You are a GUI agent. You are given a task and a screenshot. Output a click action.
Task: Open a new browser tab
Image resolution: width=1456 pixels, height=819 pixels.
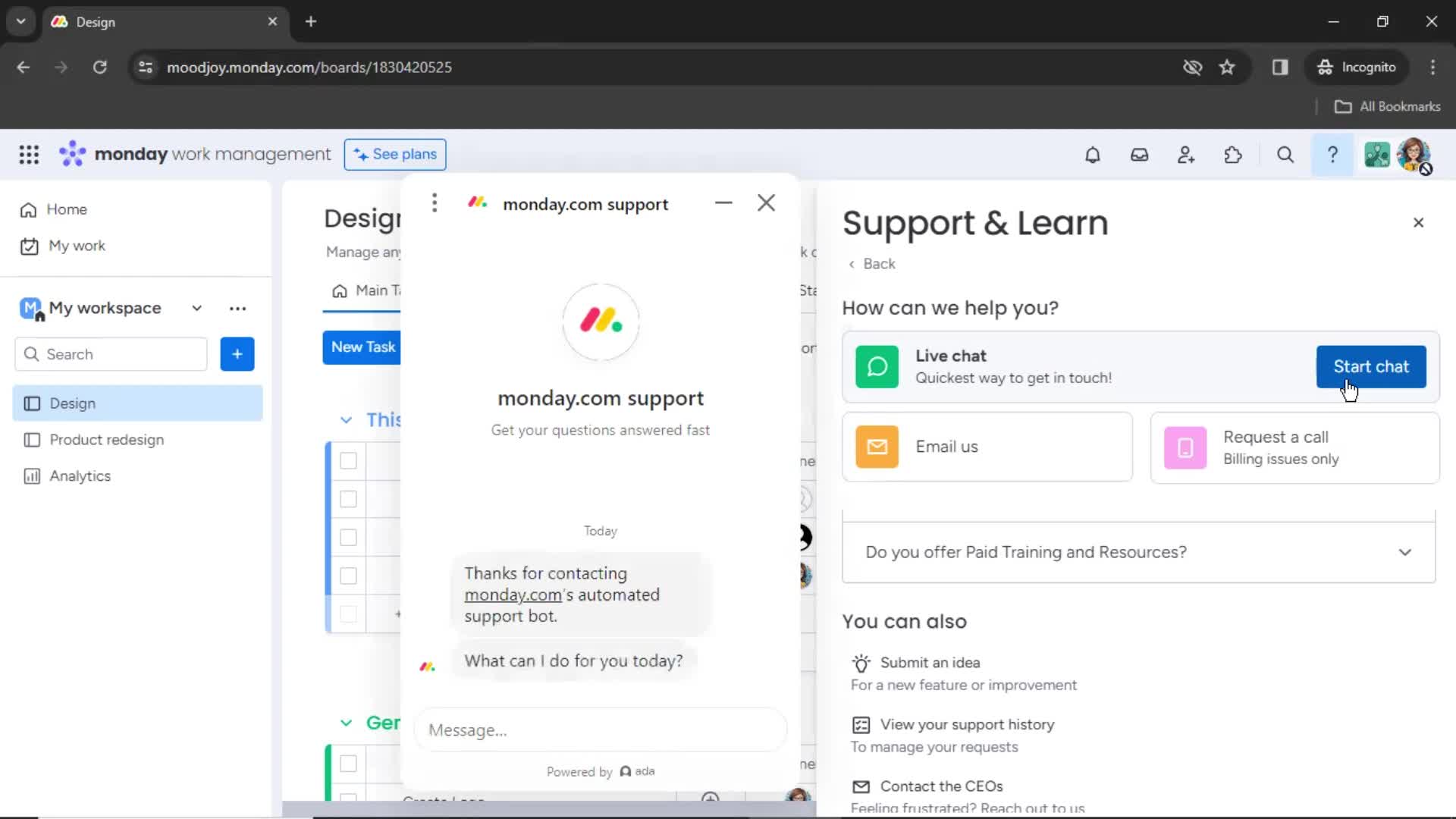pos(311,21)
